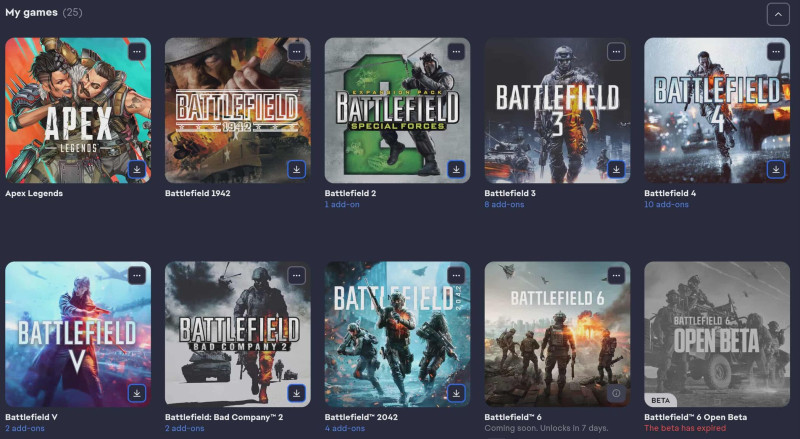800x439 pixels.
Task: Select the greyed Battlefield 6 Open Beta cover
Action: tap(717, 334)
